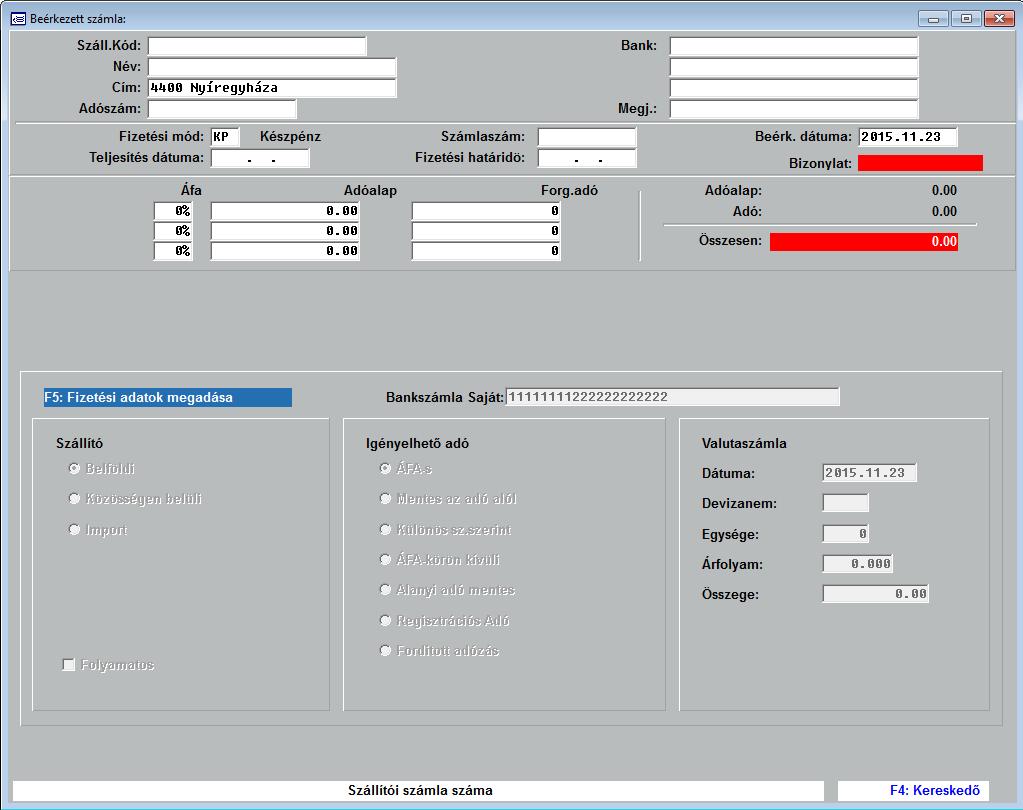
Task: Click the Valutaszámla group heading
Action: click(x=744, y=443)
